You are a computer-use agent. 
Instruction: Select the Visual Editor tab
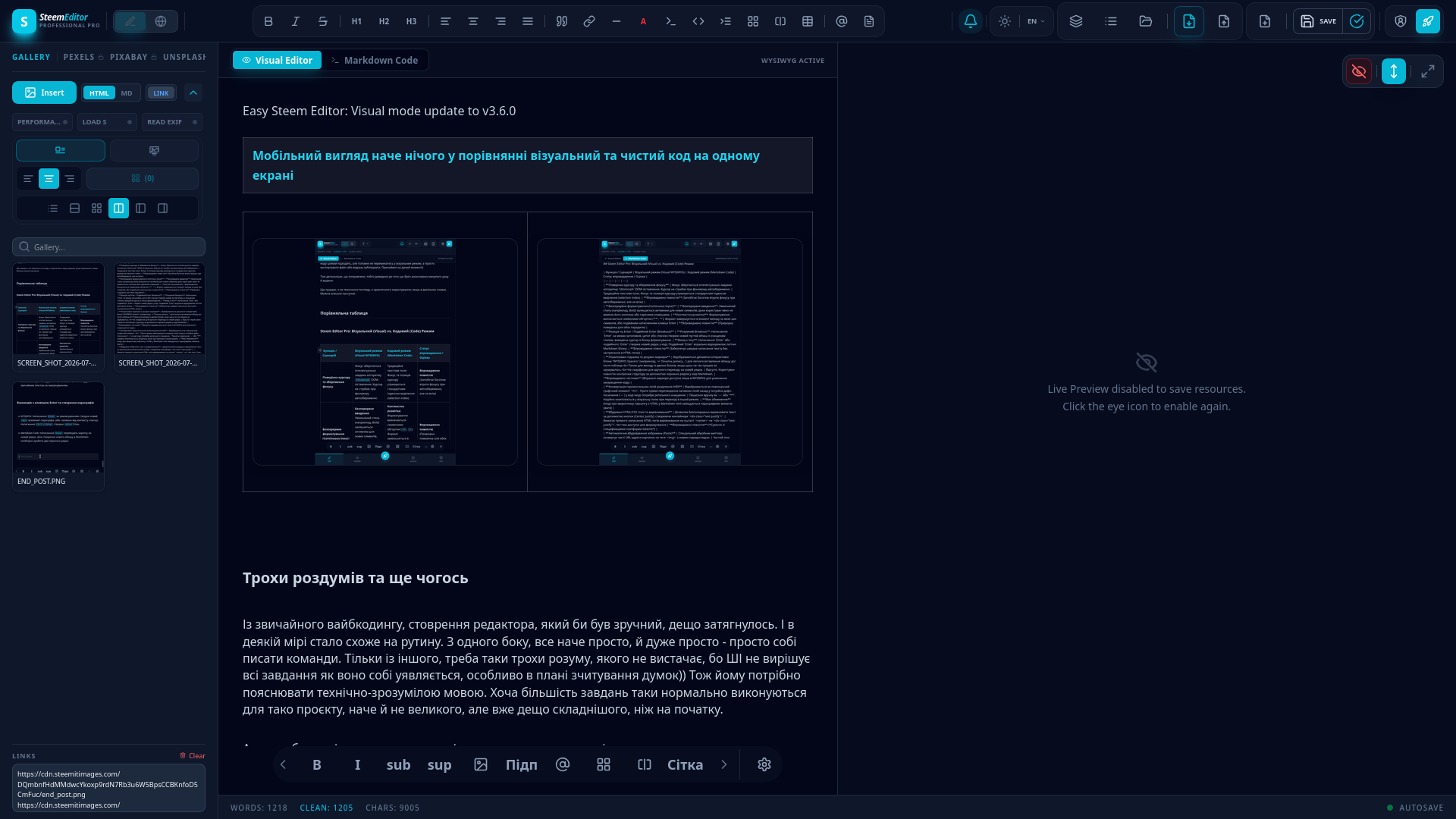tap(277, 60)
